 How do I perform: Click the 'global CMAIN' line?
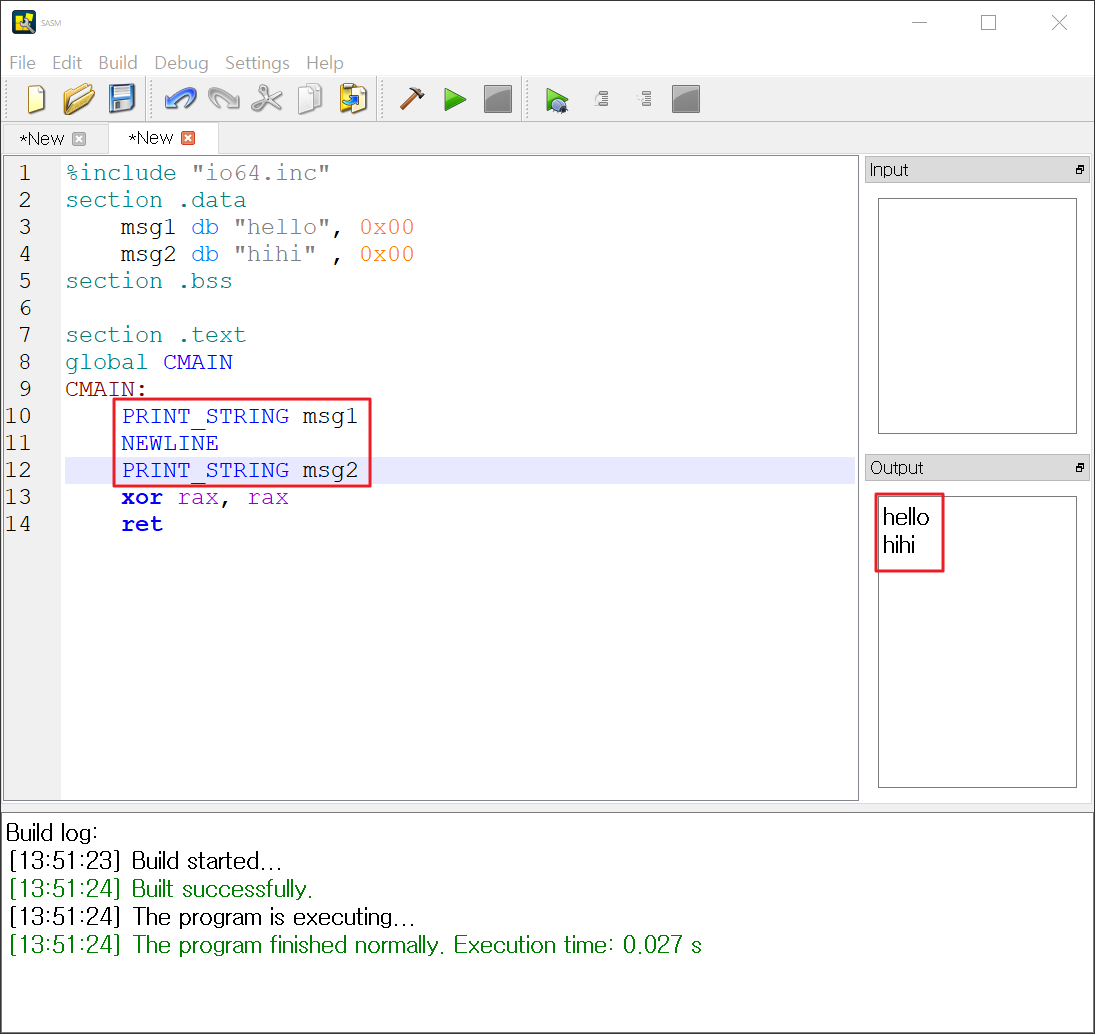[x=149, y=362]
